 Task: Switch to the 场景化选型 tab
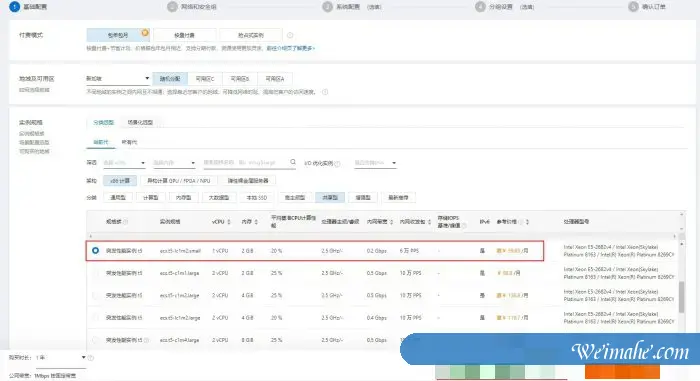[140, 122]
